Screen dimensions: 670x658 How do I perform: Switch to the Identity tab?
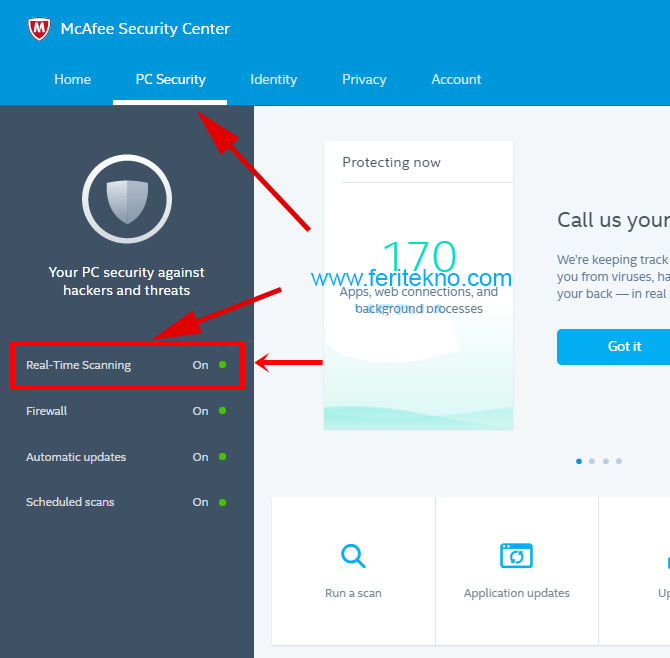(x=273, y=79)
